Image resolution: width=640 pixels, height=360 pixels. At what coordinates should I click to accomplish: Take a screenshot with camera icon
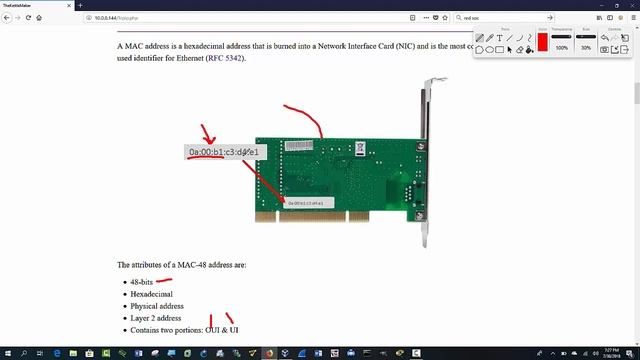tap(604, 50)
